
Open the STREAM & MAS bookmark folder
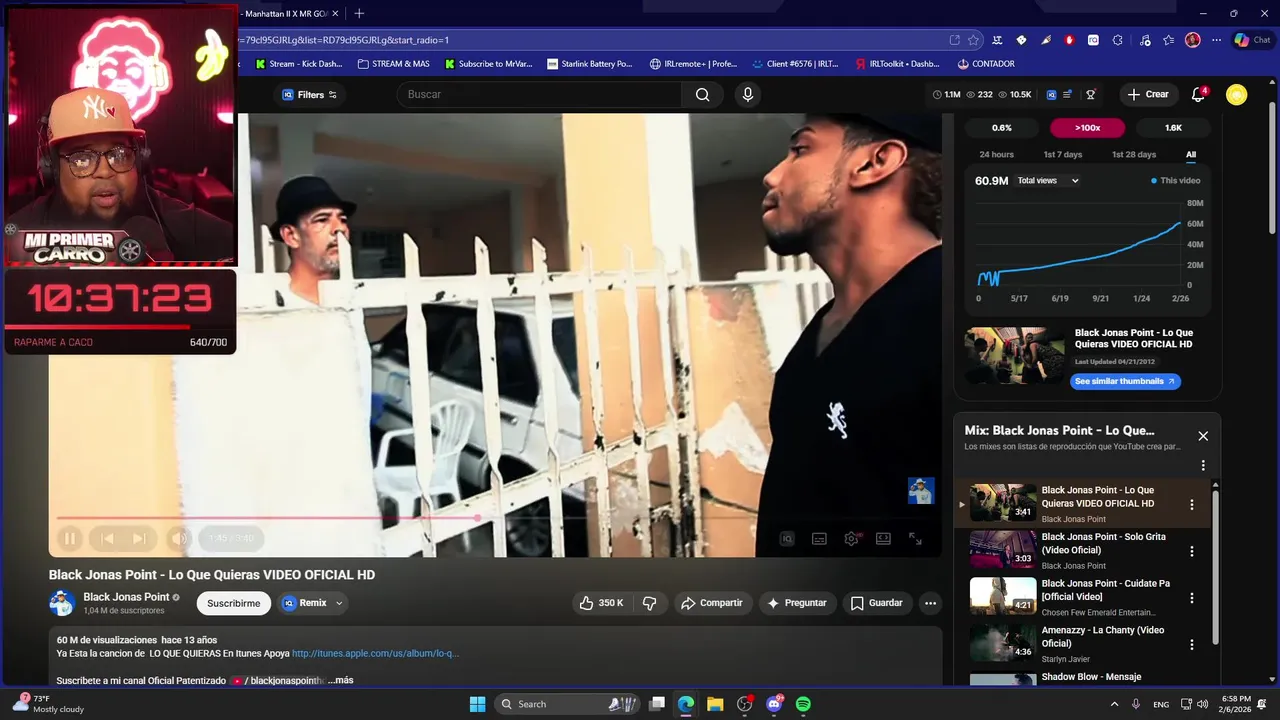click(394, 64)
